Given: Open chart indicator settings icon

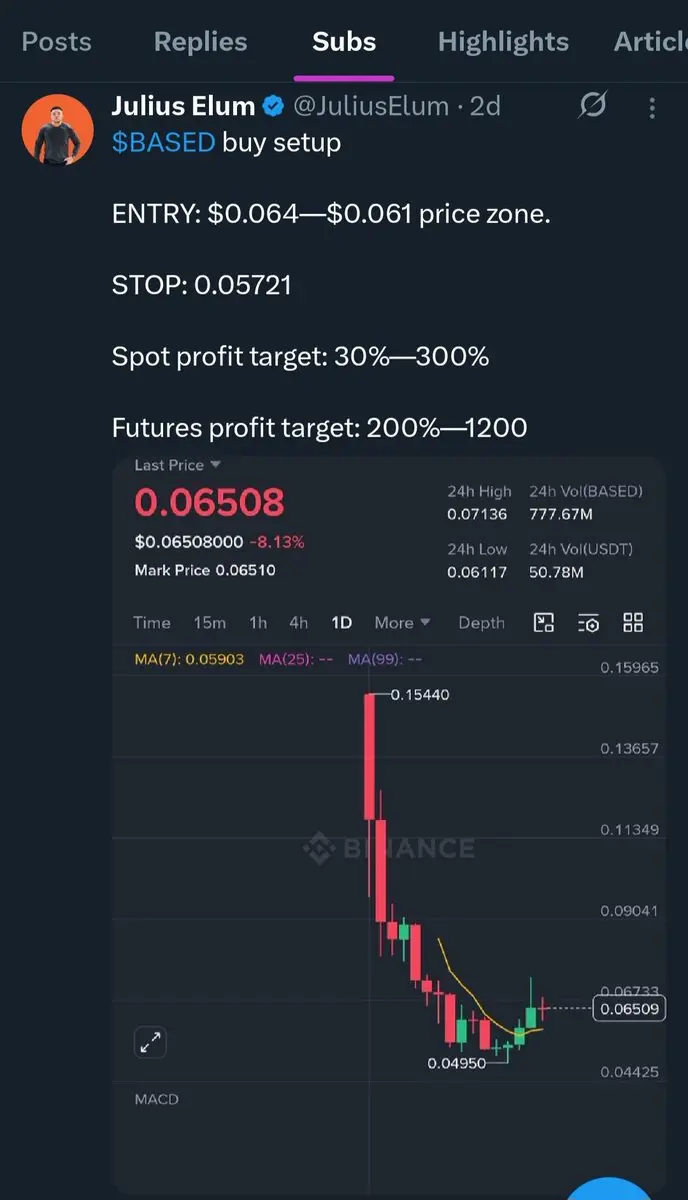Looking at the screenshot, I should point(589,623).
